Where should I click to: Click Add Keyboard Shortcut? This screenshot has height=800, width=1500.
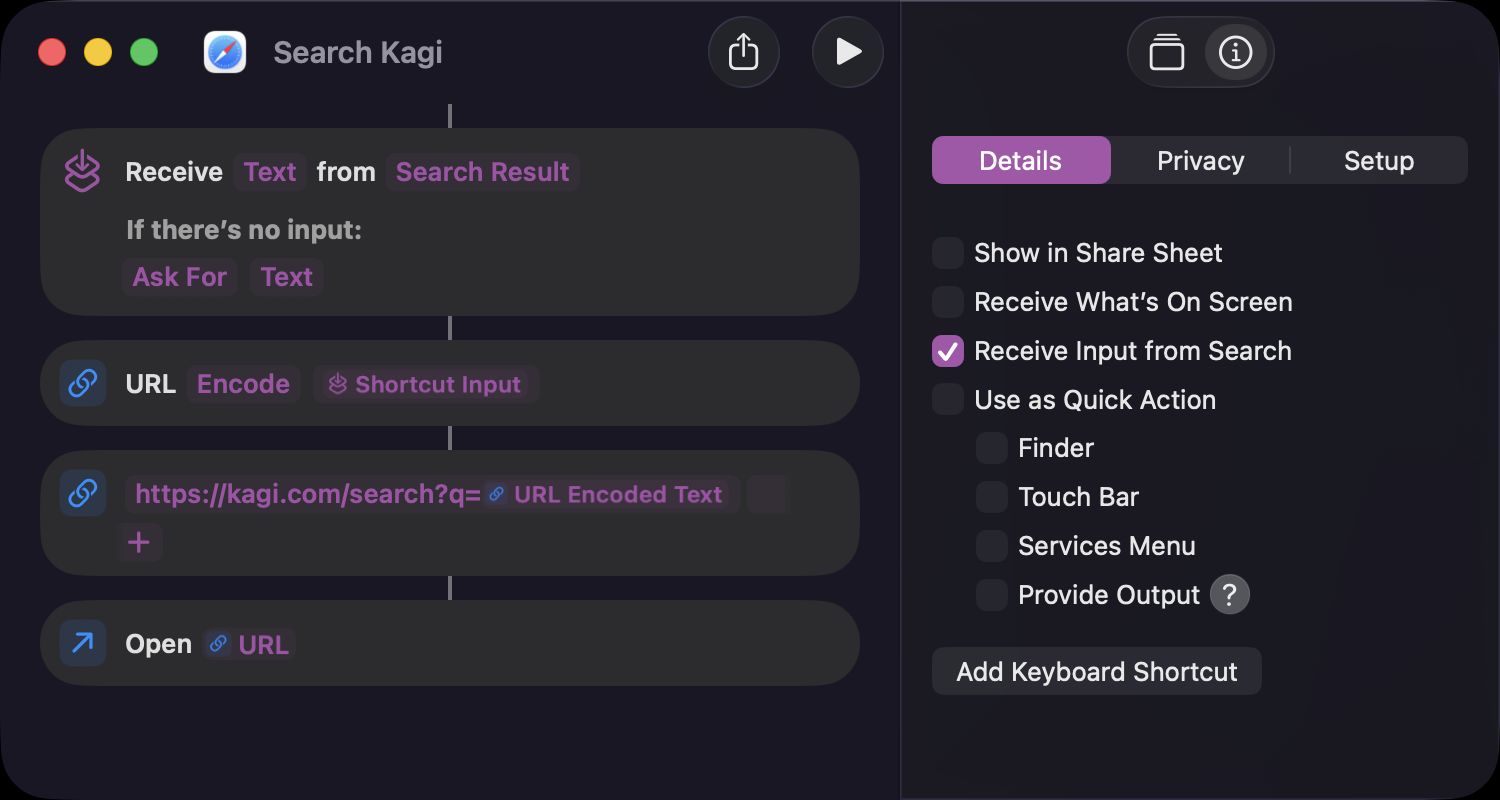point(1096,671)
